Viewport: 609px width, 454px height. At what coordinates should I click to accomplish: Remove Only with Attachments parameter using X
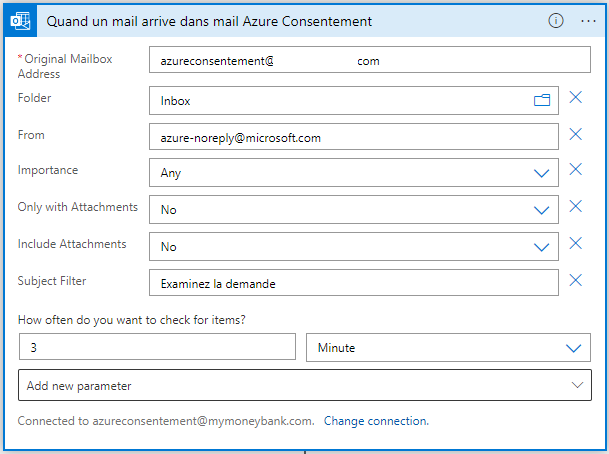coord(576,207)
